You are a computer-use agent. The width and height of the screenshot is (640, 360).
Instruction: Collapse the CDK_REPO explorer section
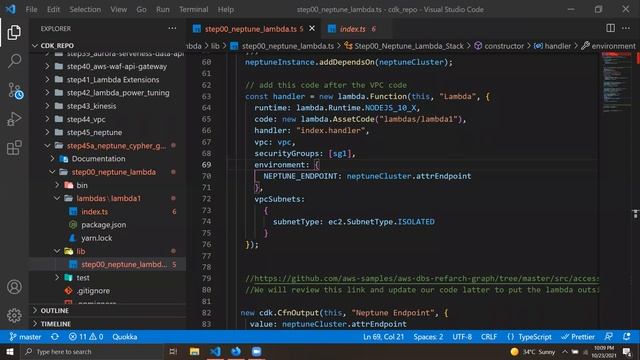(57, 46)
